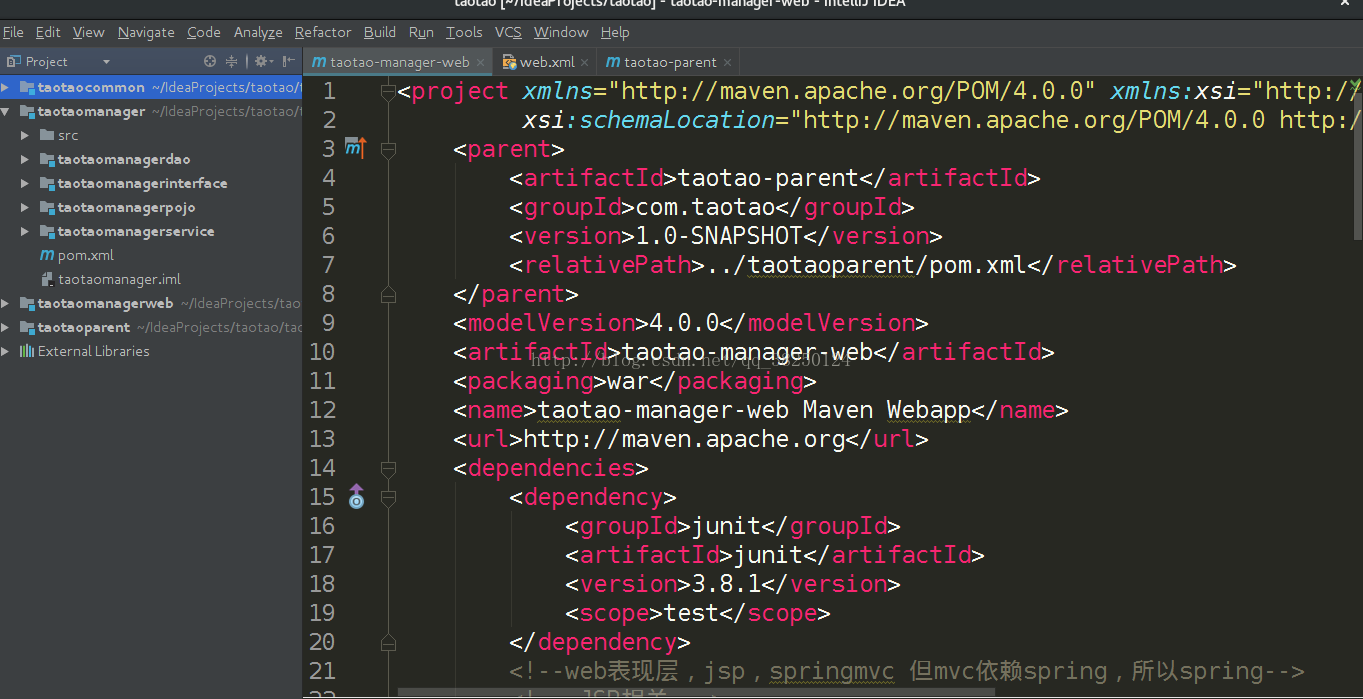Expand the taotaomanagerdao folder
The image size is (1363, 699).
click(x=25, y=159)
